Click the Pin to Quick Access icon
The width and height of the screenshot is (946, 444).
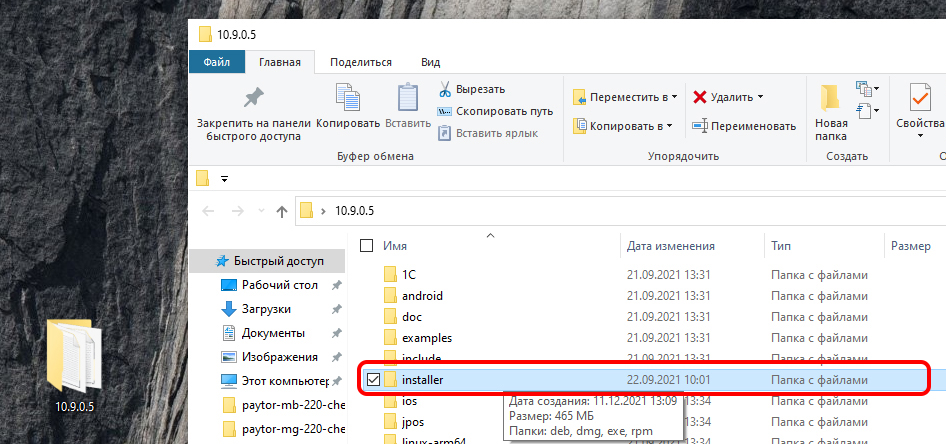click(254, 98)
